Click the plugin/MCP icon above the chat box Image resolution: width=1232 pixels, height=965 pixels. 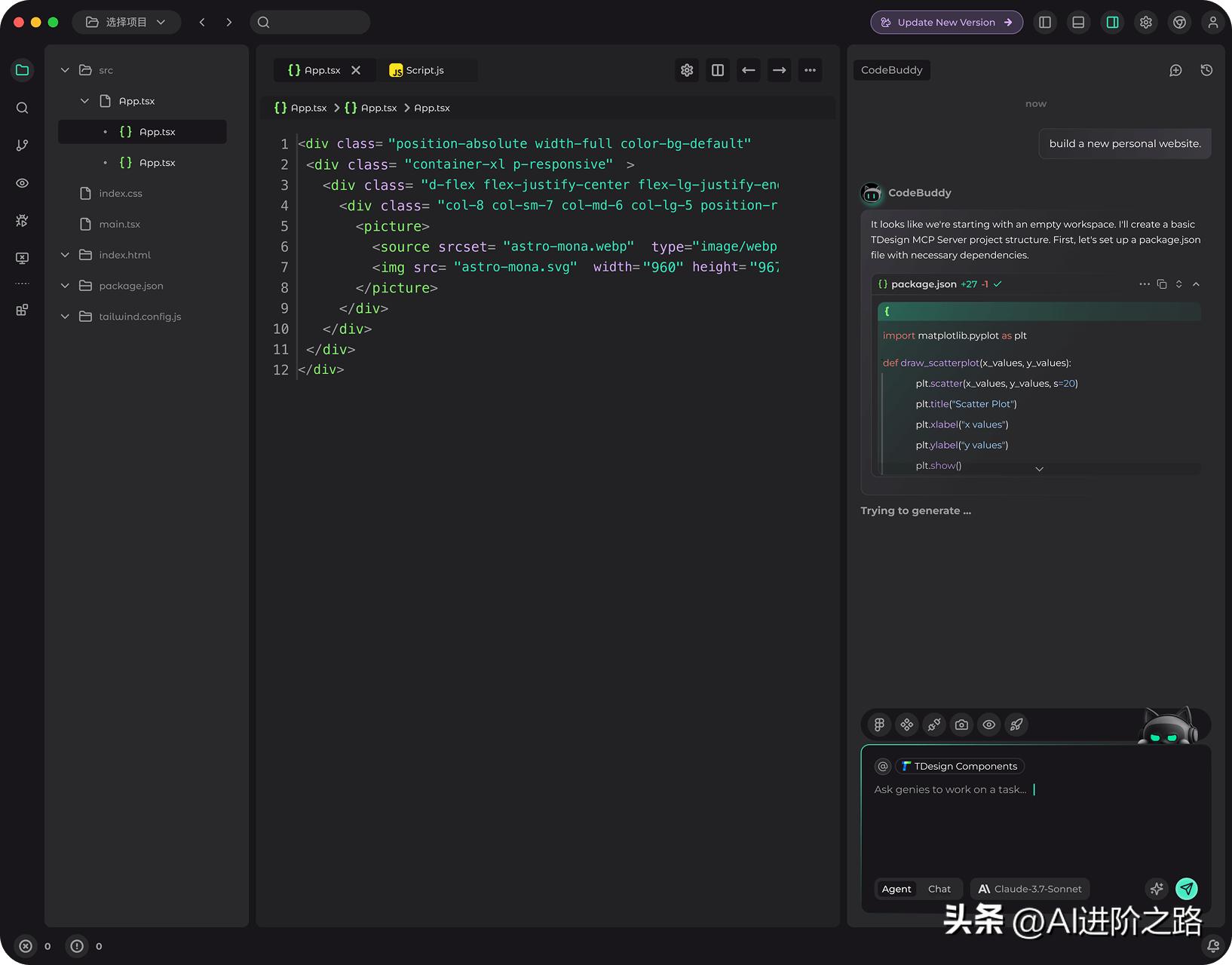(x=934, y=725)
